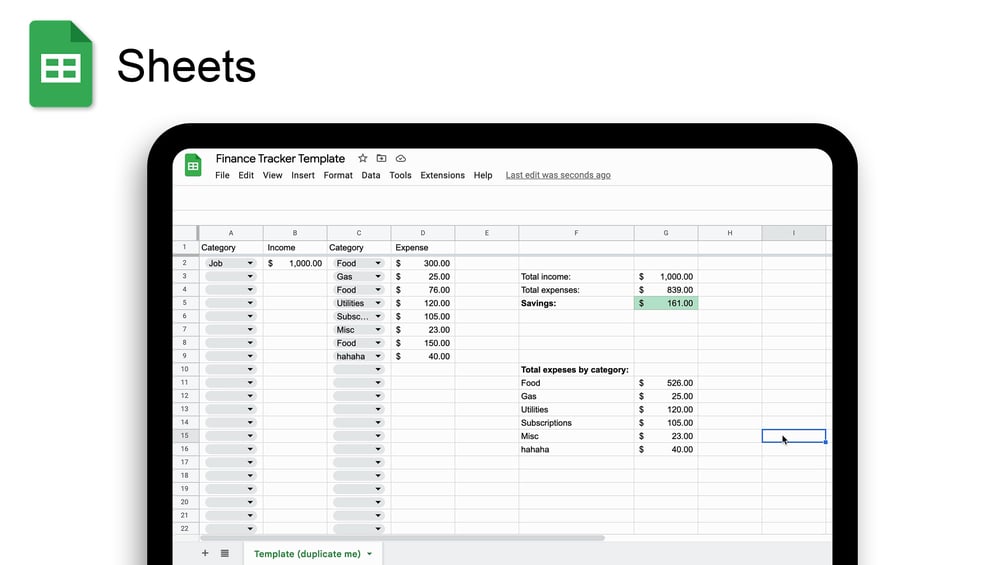Click the income value 1,000.00 in column B
1005x565 pixels.
point(295,263)
